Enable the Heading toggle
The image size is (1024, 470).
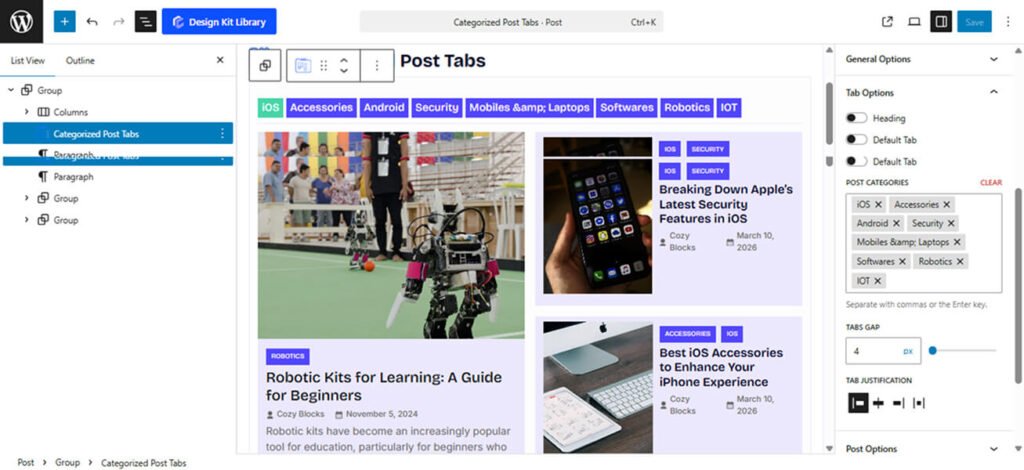[x=856, y=118]
